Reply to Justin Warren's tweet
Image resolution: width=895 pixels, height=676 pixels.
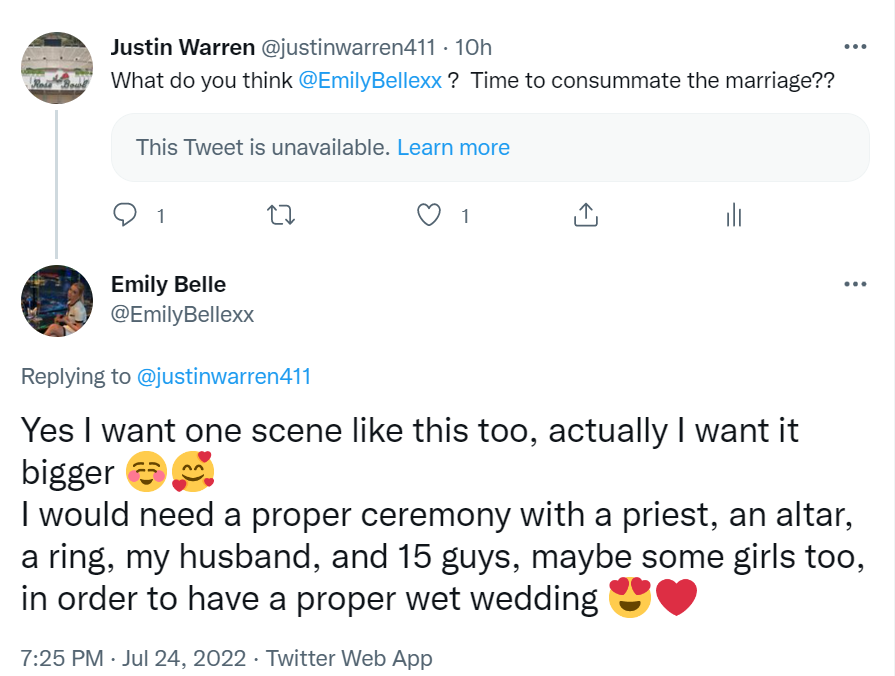125,214
